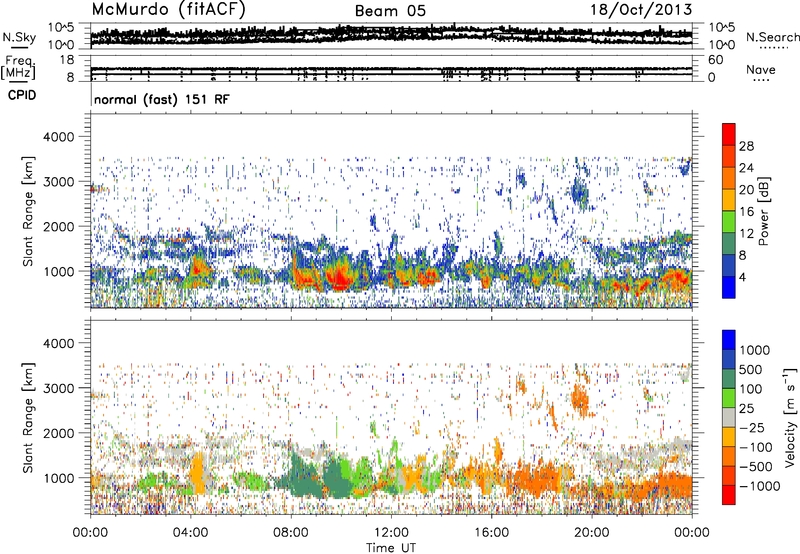Click the light green 12-16 dB power swatch
This screenshot has height=554, width=800.
(729, 221)
